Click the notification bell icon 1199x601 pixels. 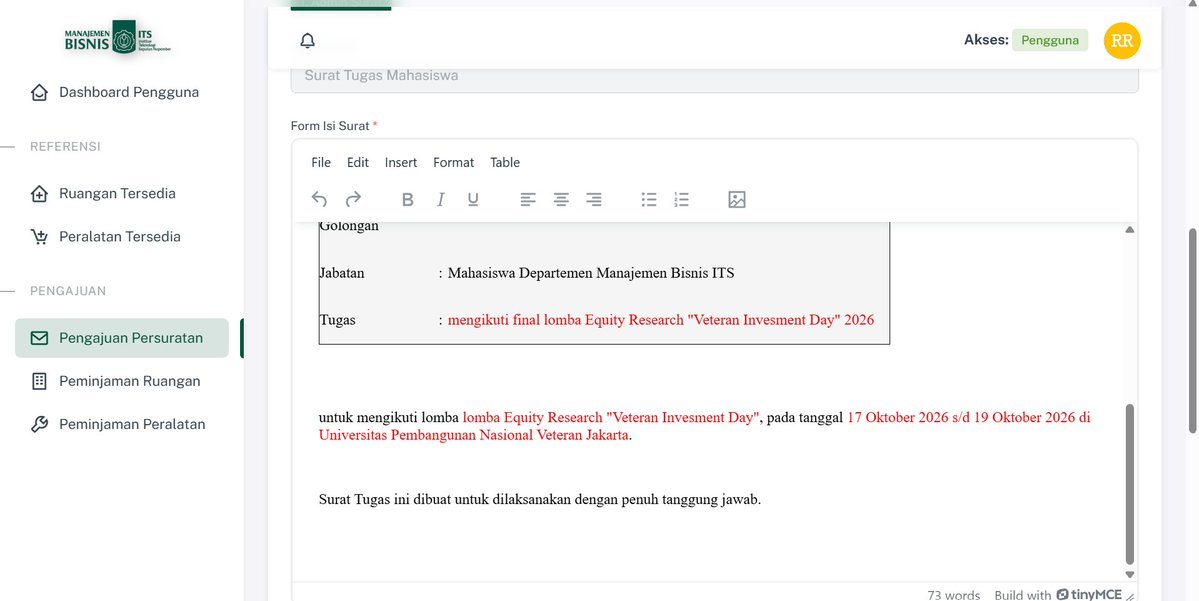tap(307, 41)
